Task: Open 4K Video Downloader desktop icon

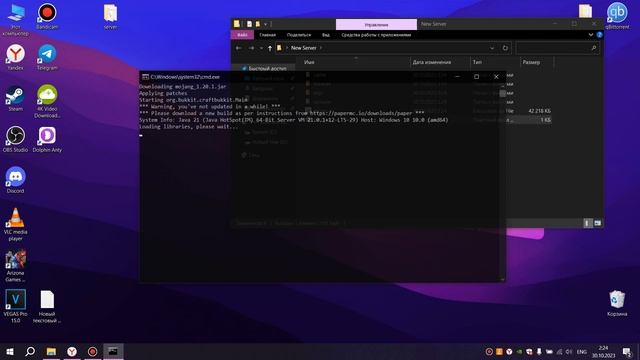Action: 47,101
